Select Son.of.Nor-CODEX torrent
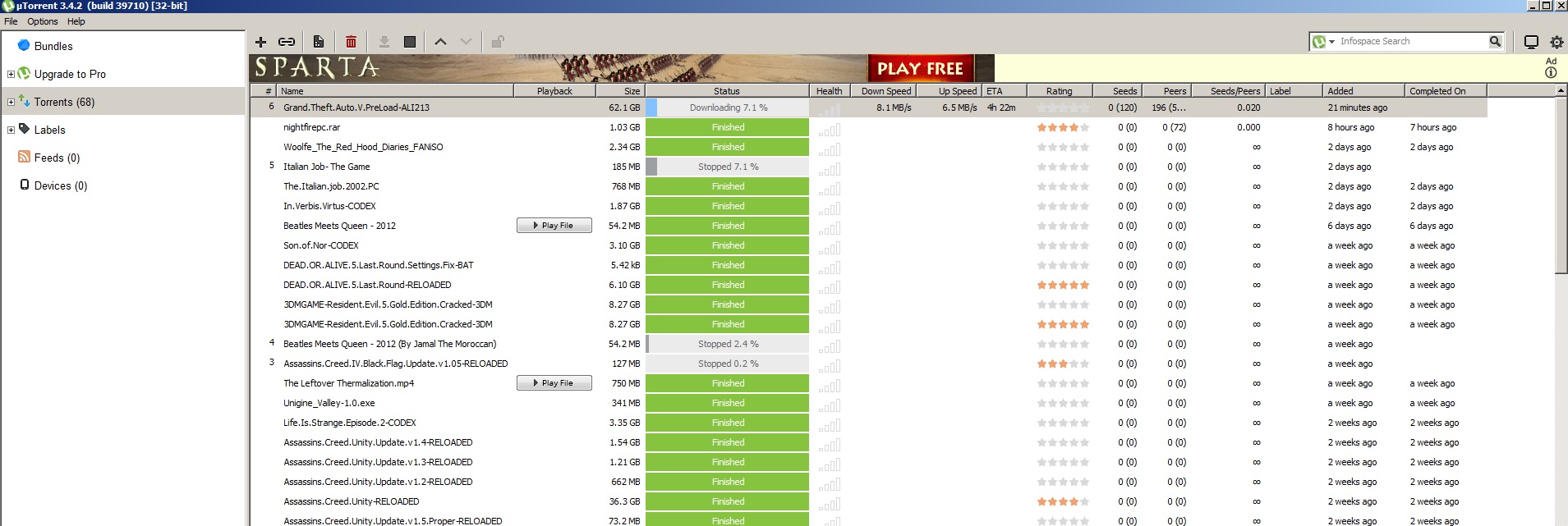This screenshot has width=1568, height=526. [x=321, y=245]
